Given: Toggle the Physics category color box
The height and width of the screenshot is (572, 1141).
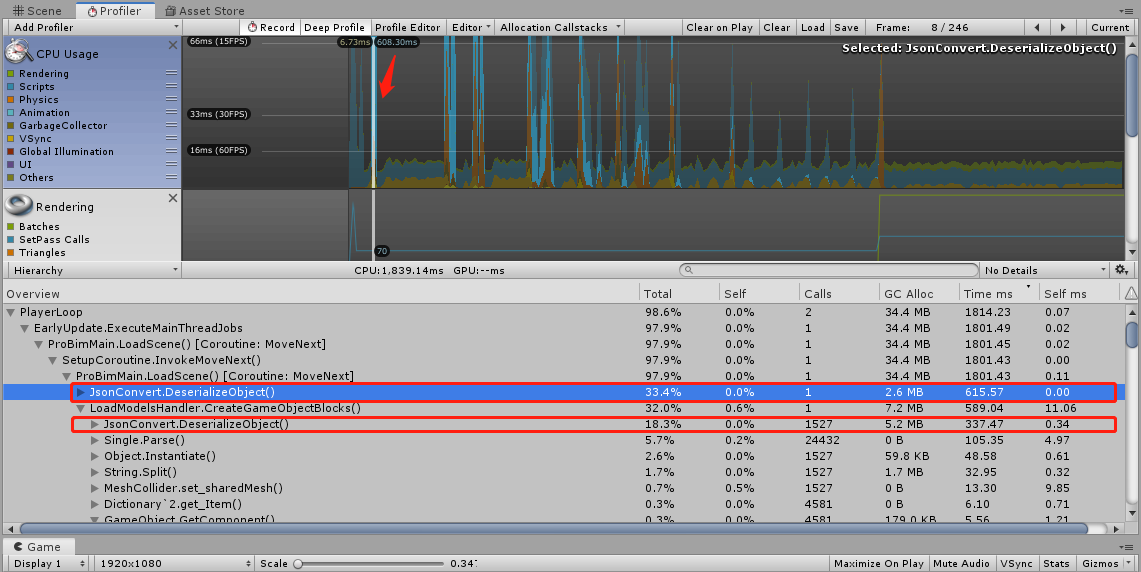Looking at the screenshot, I should pyautogui.click(x=11, y=100).
